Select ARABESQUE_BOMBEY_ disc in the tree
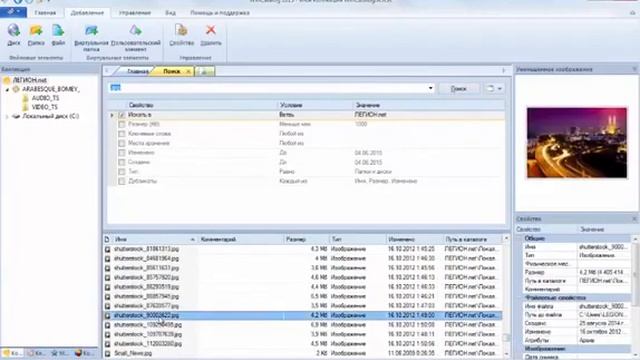This screenshot has width=640, height=360. coord(51,89)
